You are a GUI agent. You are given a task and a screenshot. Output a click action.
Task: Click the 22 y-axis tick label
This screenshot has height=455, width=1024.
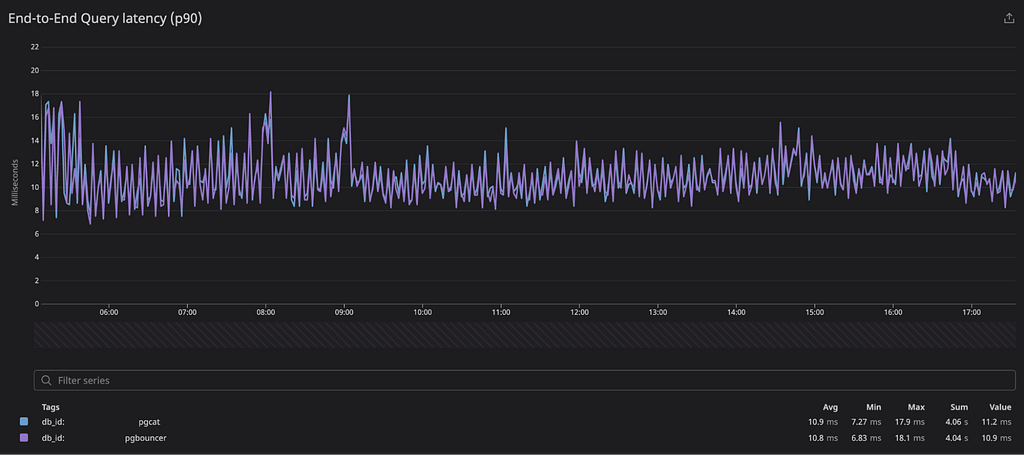(x=35, y=47)
